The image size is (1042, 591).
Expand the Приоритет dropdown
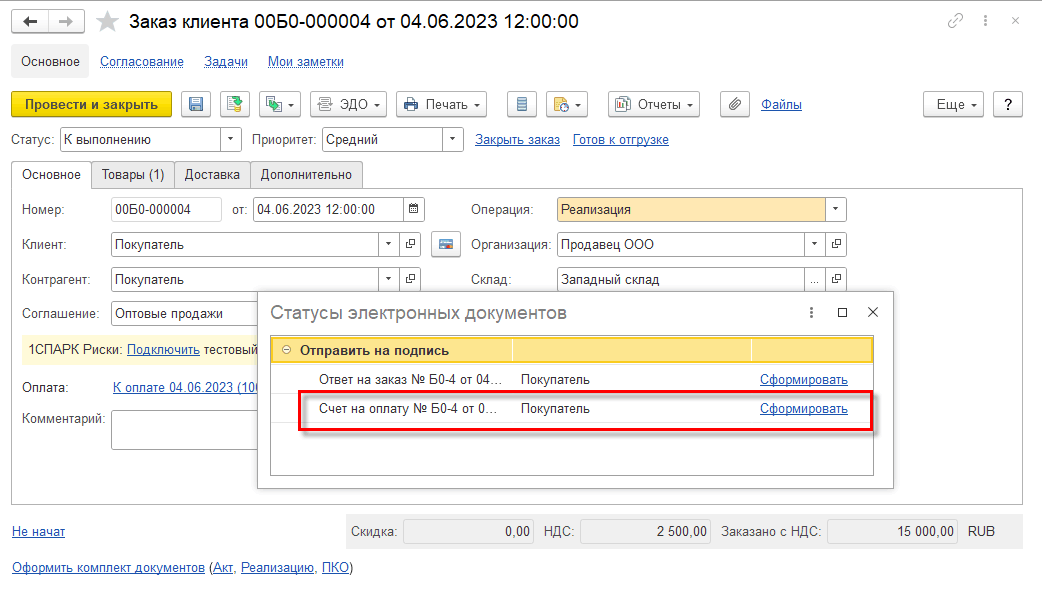(x=453, y=140)
